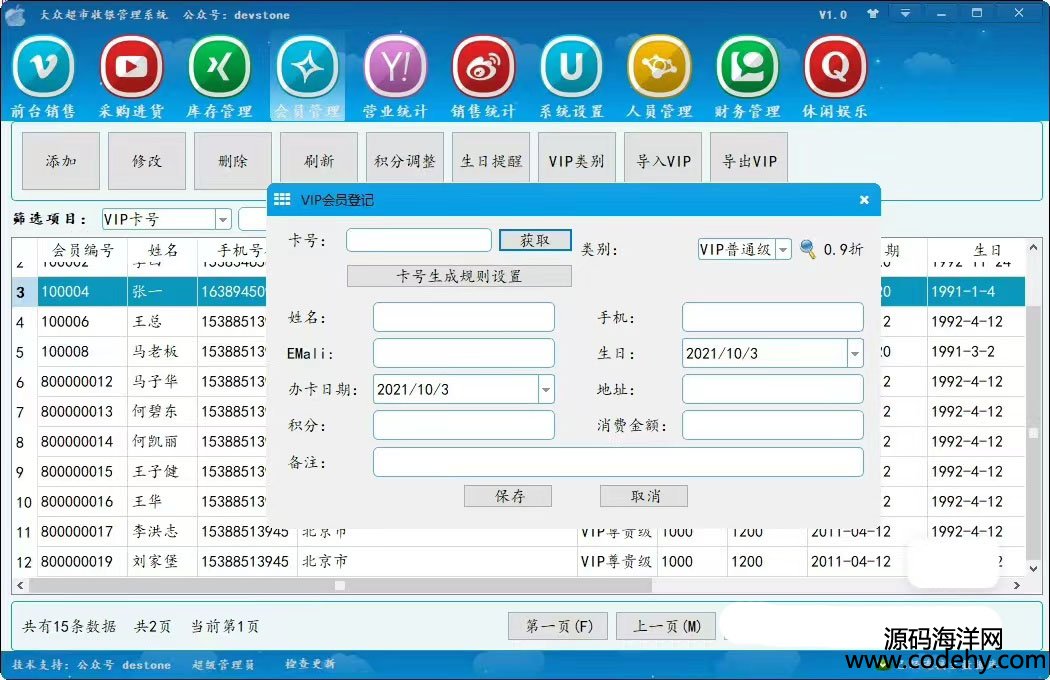Click the 保存 button in dialog
1050x680 pixels.
(x=508, y=496)
